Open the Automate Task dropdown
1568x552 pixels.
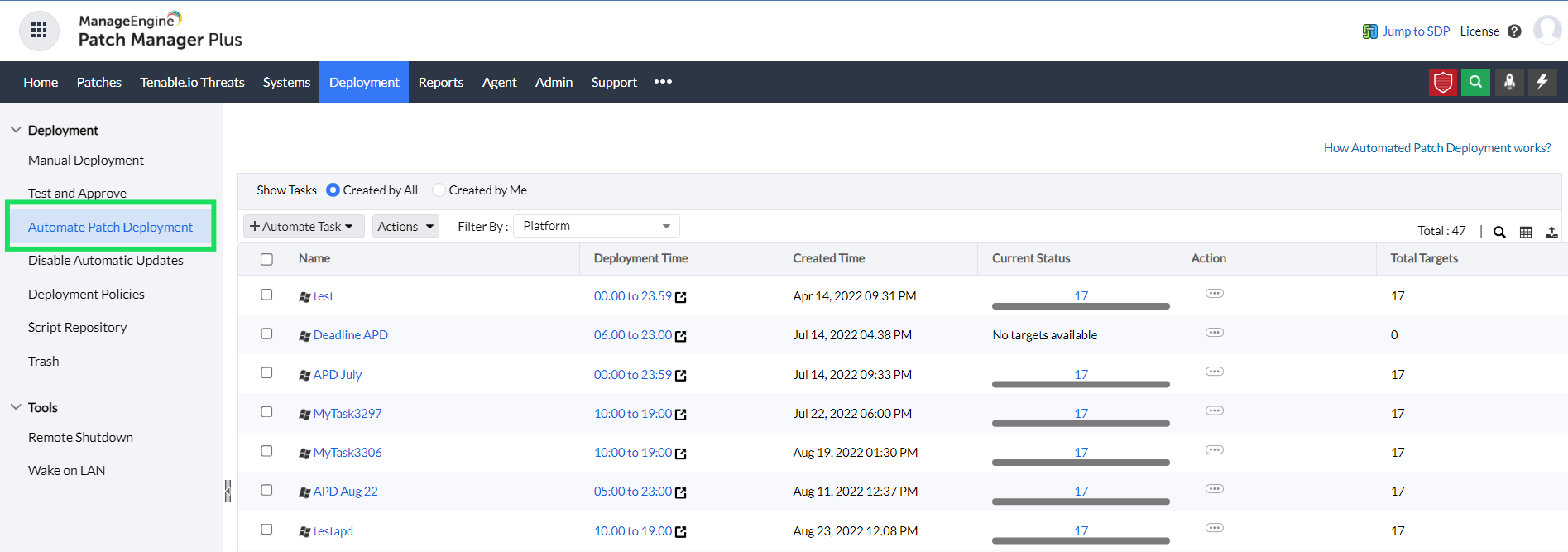(x=303, y=226)
